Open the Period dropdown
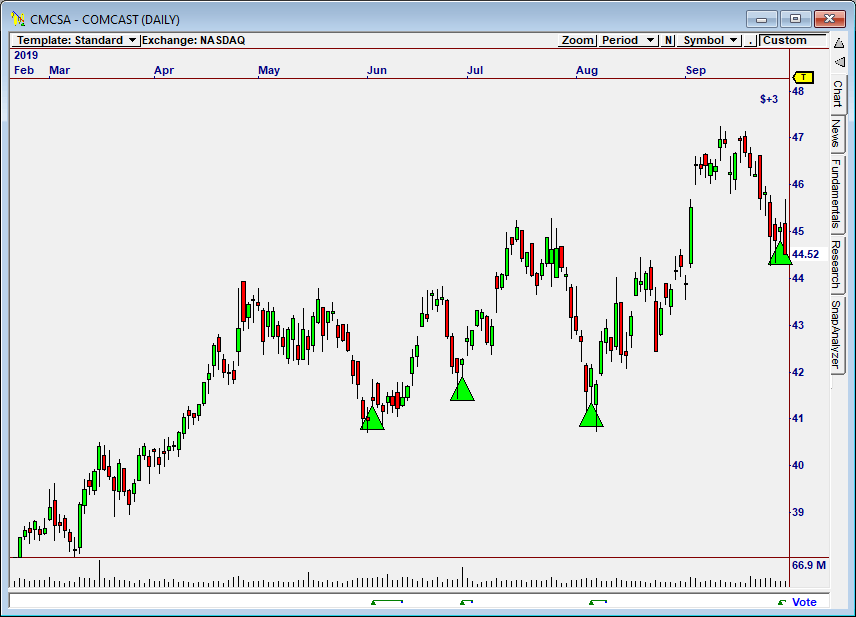856x617 pixels. (628, 40)
